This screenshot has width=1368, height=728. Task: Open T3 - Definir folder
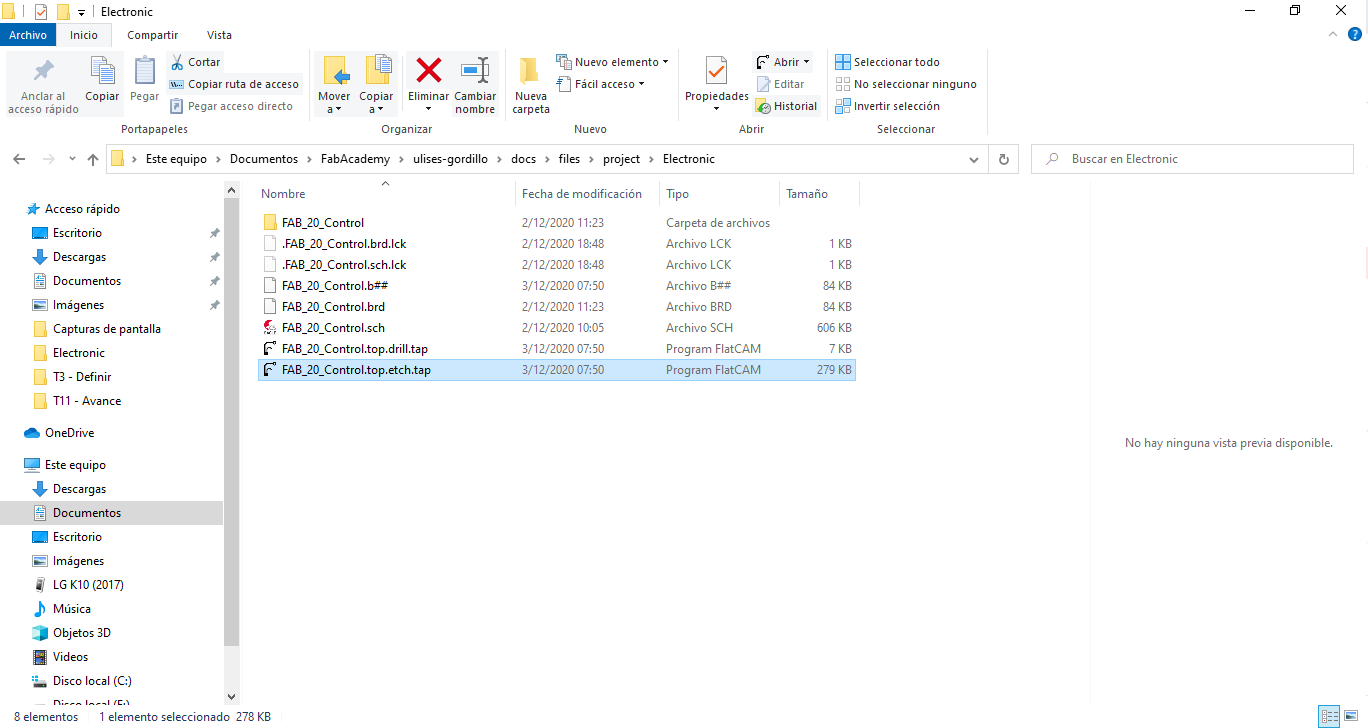click(x=82, y=377)
